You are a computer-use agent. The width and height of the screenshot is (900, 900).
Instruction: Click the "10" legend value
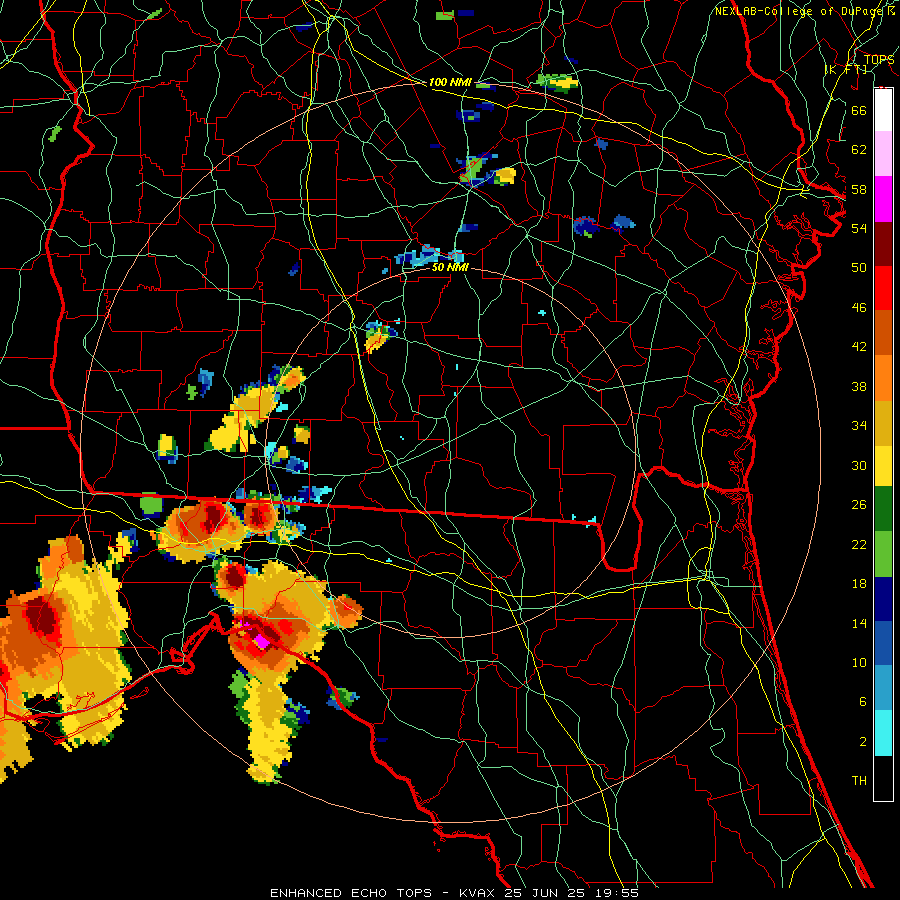click(859, 662)
